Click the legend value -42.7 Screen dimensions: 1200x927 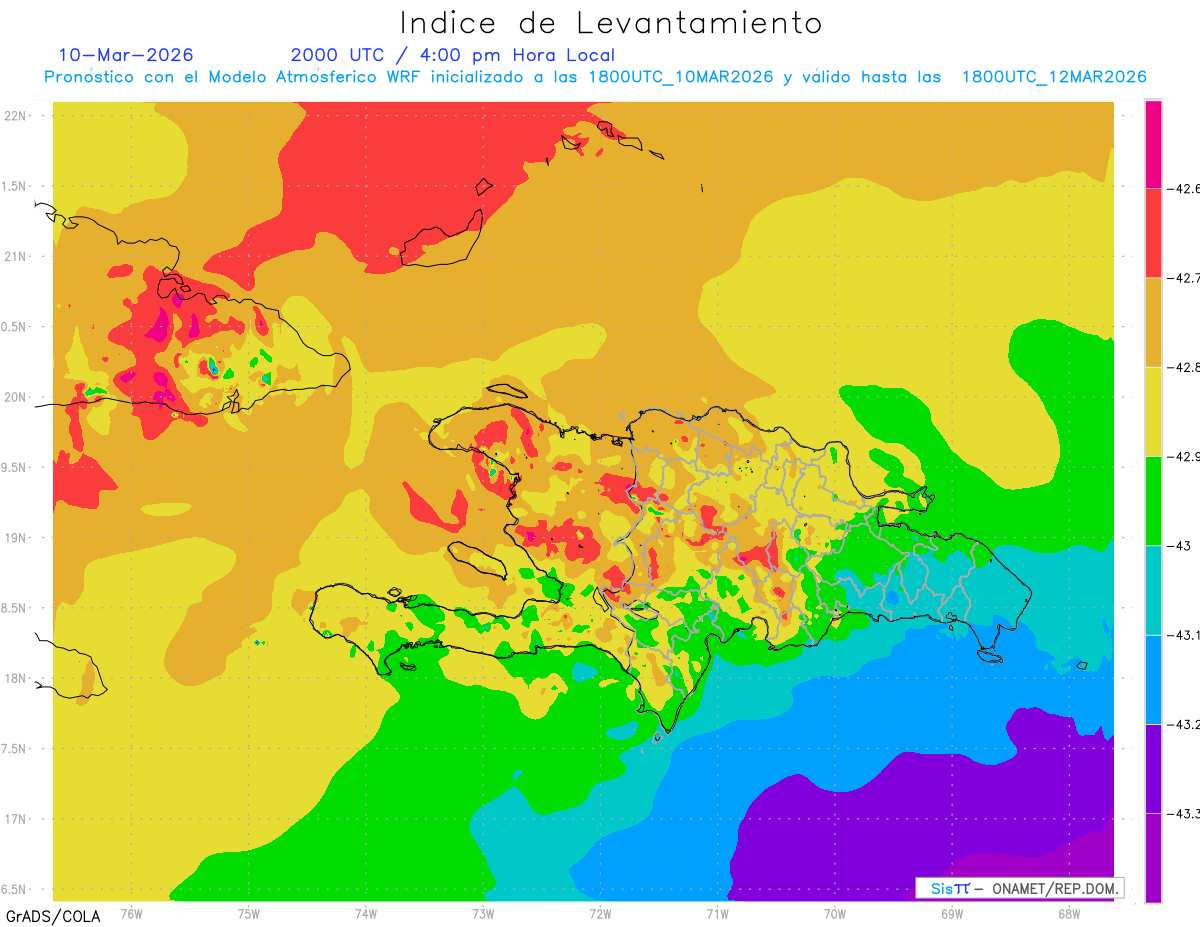[x=1183, y=278]
